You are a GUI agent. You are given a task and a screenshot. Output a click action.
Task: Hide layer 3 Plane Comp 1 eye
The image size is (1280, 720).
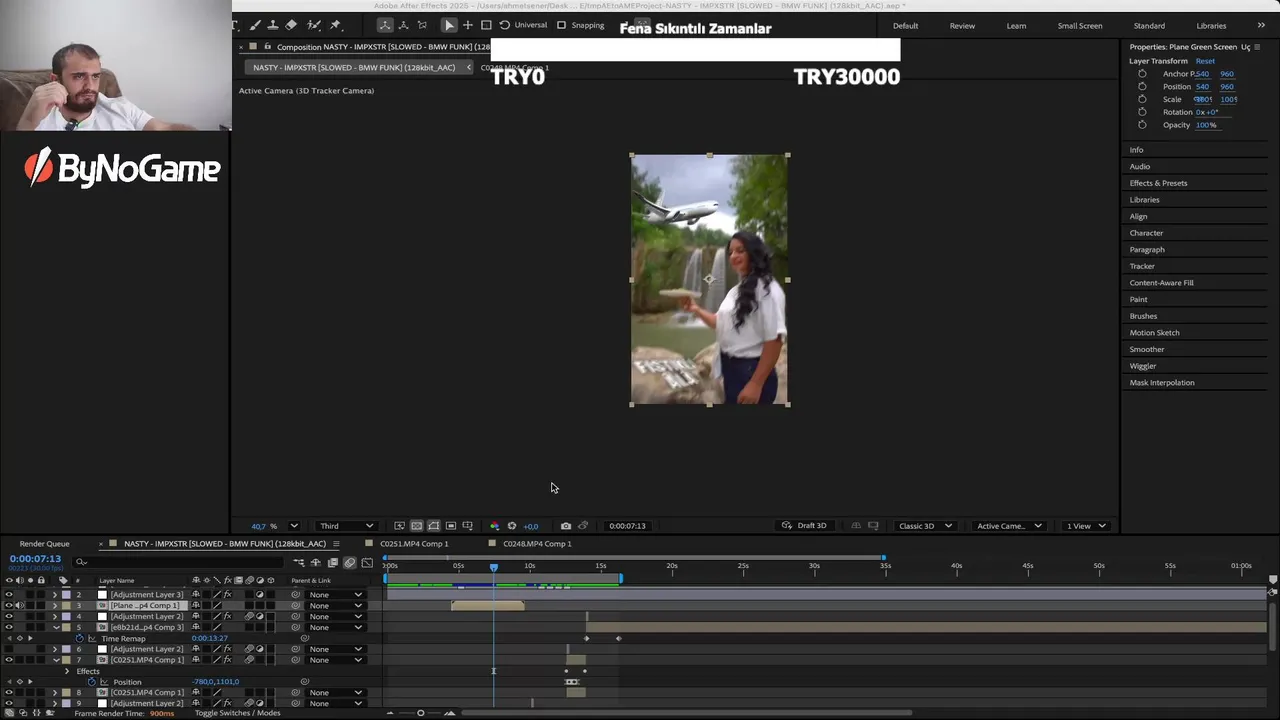9,605
